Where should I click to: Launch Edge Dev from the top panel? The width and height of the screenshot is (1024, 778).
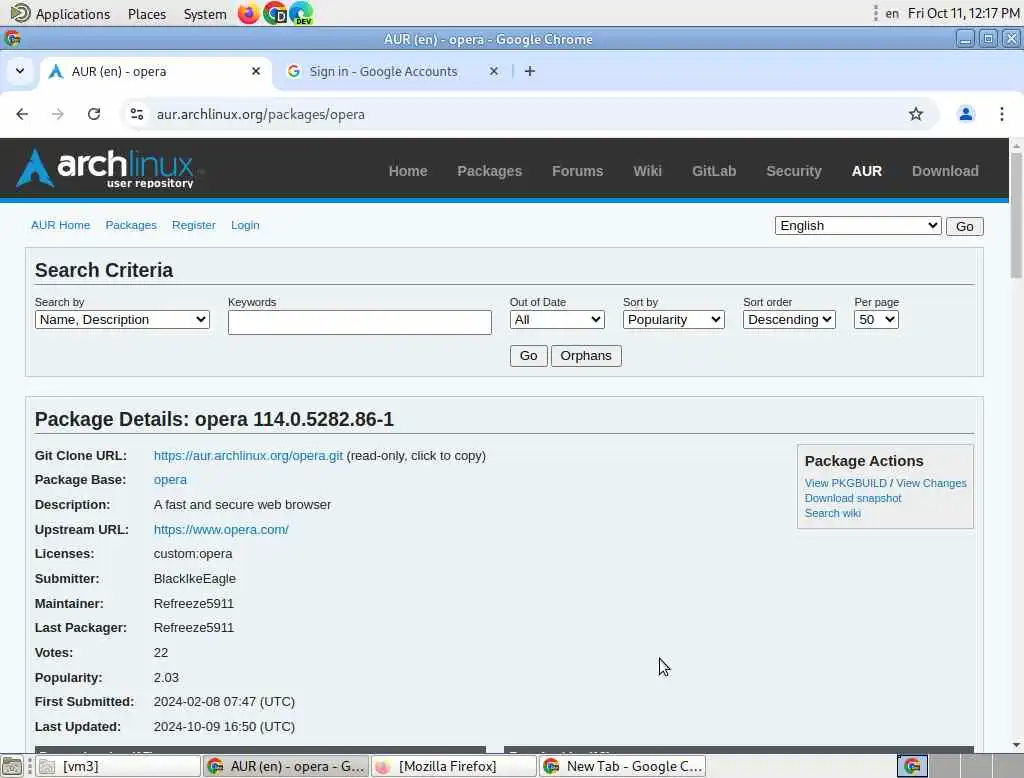tap(301, 13)
